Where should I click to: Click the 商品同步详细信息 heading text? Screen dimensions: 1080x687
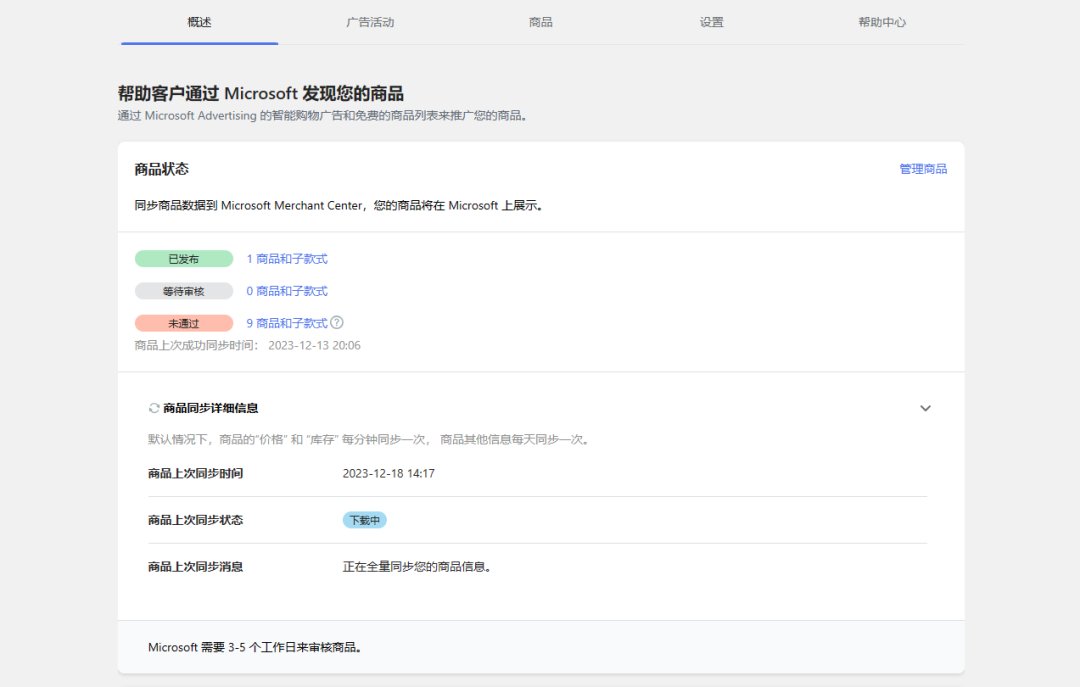click(211, 408)
